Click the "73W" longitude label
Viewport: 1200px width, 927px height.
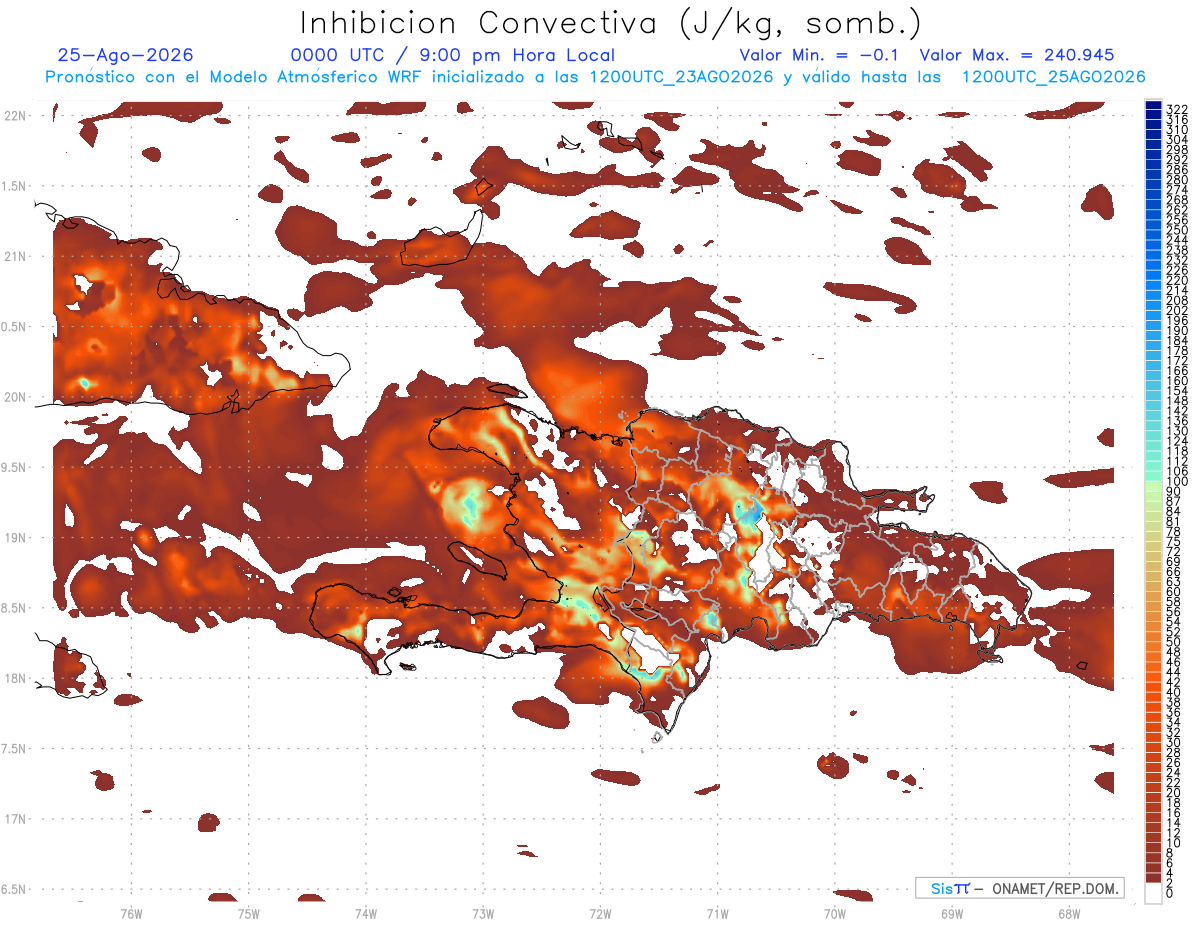[x=483, y=913]
